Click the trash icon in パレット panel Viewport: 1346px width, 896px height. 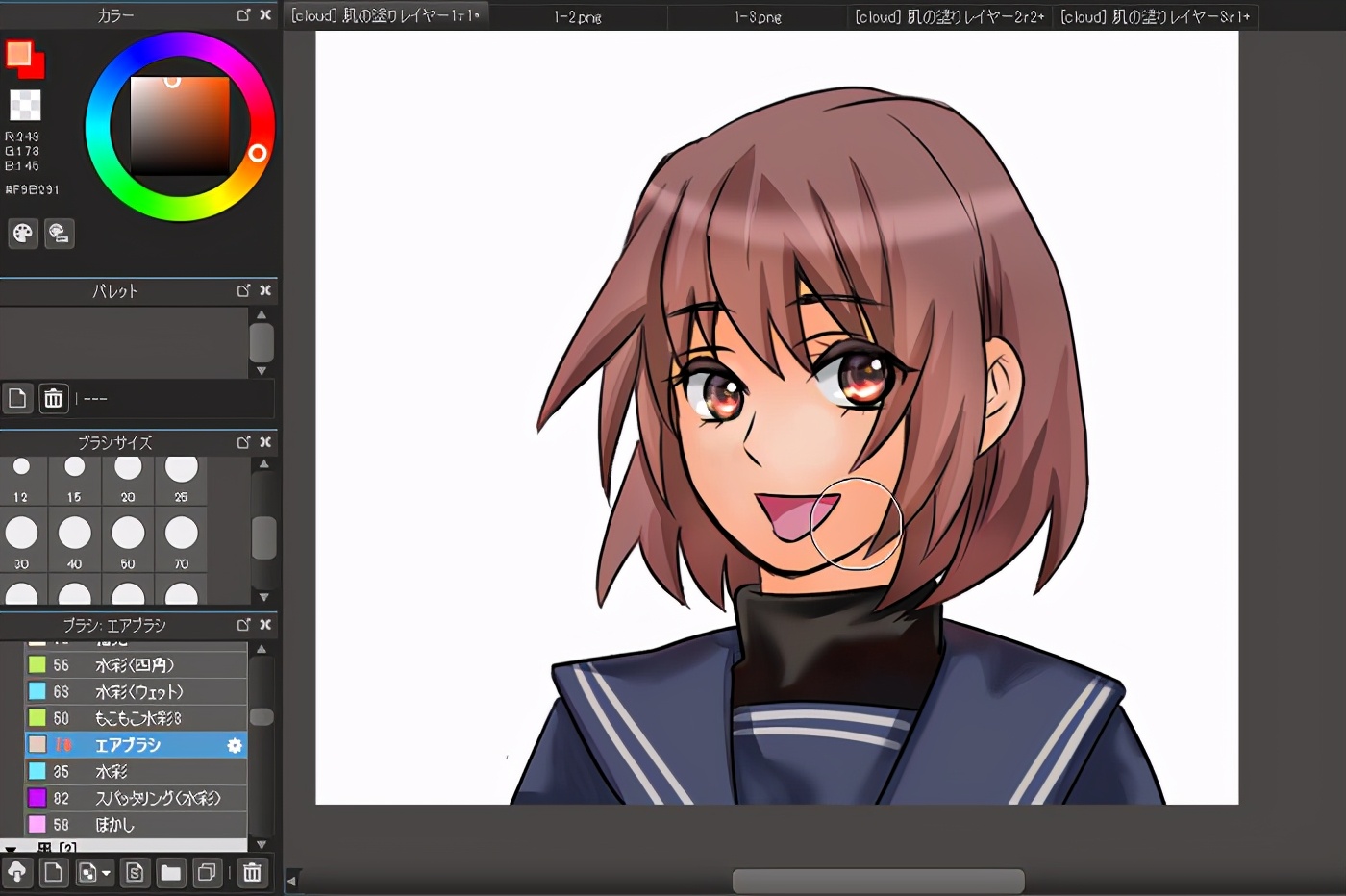54,398
